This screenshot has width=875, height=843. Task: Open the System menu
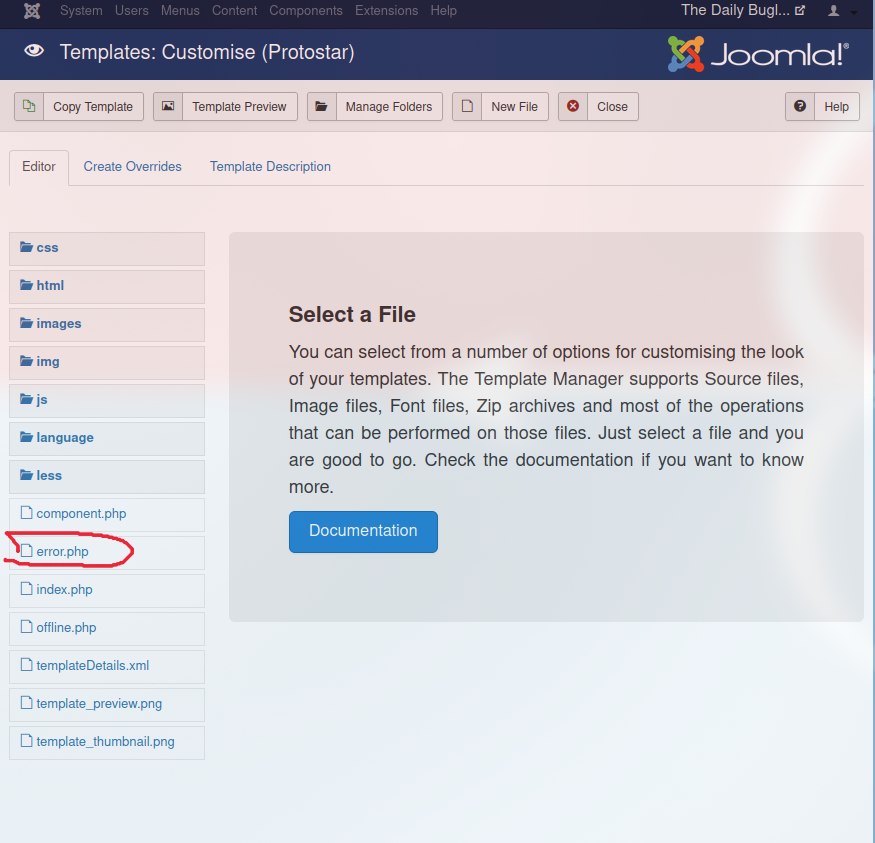tap(81, 11)
